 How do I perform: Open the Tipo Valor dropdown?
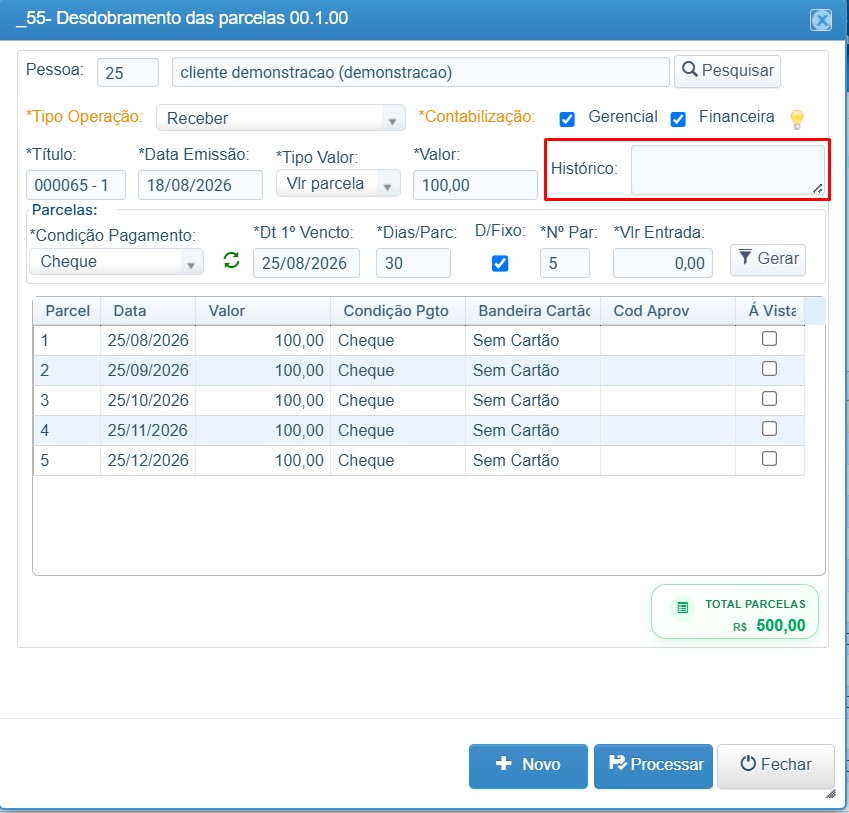click(338, 183)
